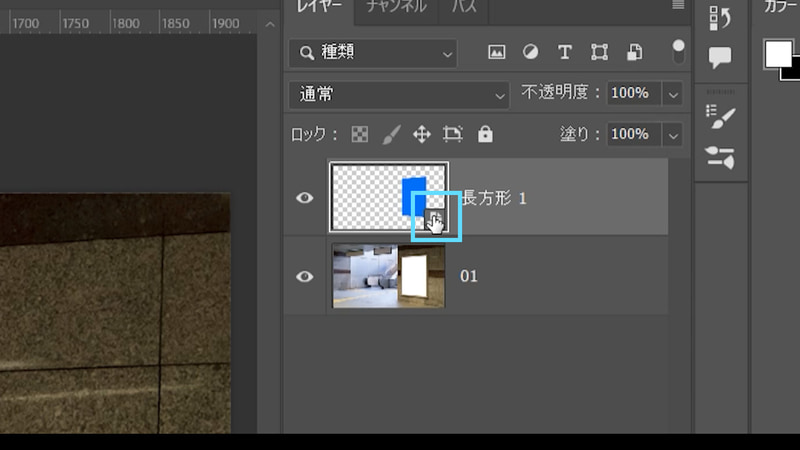Click the black background color swatch
The width and height of the screenshot is (800, 450).
click(793, 70)
